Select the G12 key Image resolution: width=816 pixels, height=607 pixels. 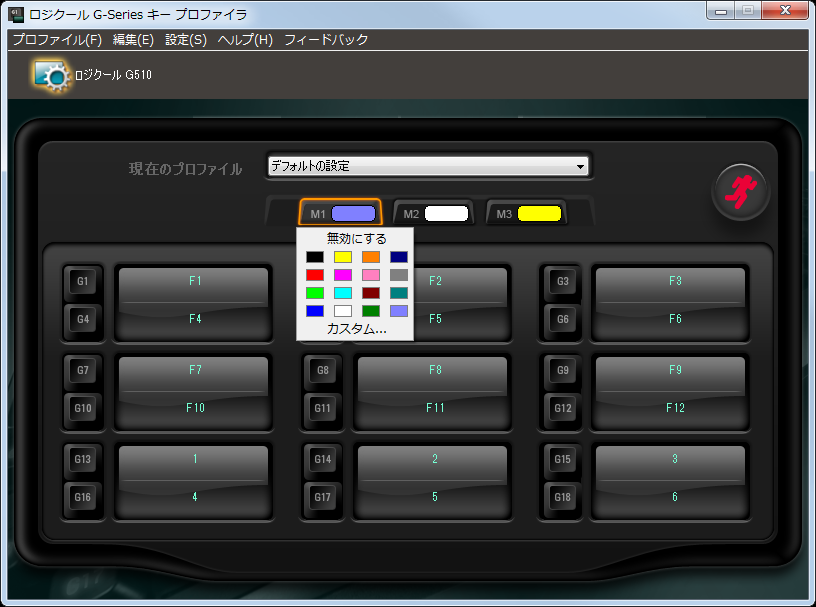(563, 408)
